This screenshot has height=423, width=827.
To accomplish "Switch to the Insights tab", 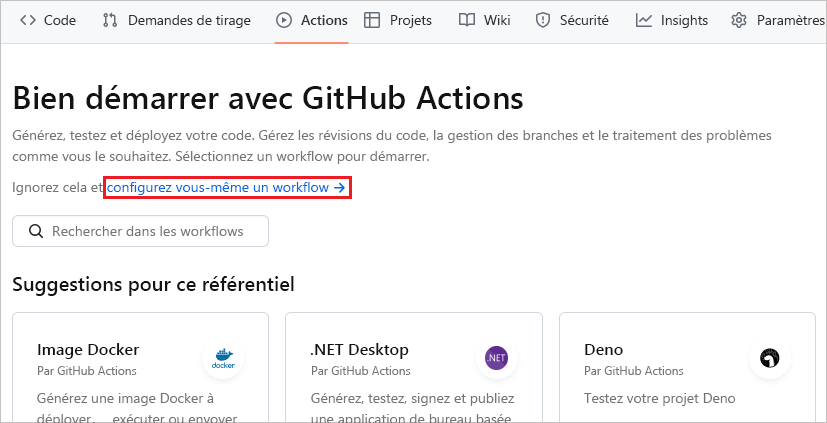I will (x=684, y=20).
